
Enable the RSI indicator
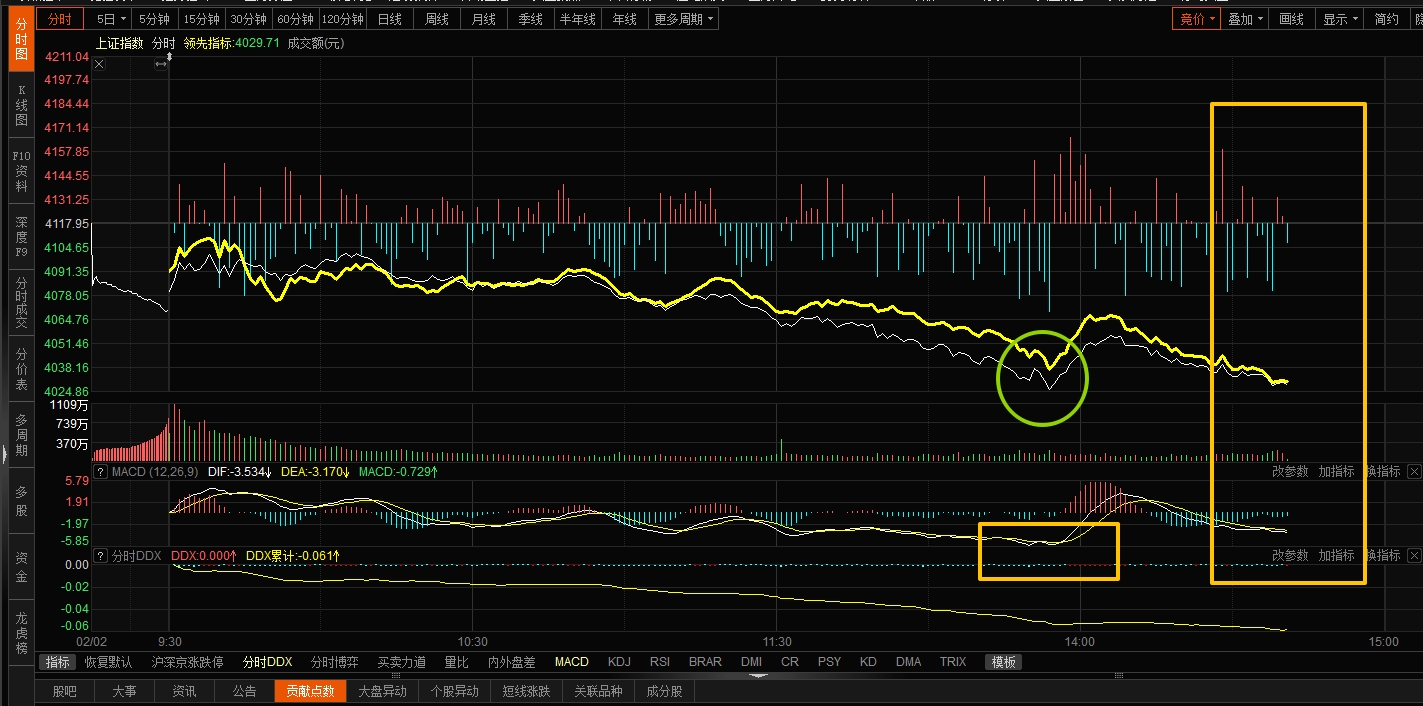coord(660,662)
